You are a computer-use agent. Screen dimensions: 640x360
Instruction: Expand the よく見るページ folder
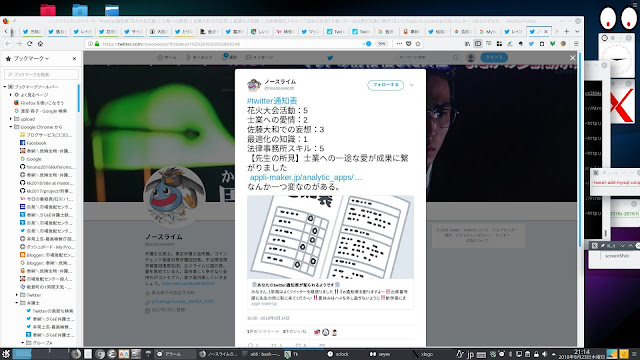(11, 95)
